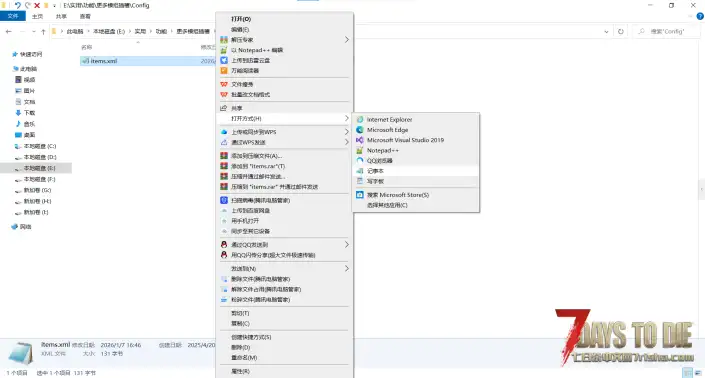Select 本地磁盘 (C:) in navigation pane
Screen dimensions: 705x378
pos(40,147)
